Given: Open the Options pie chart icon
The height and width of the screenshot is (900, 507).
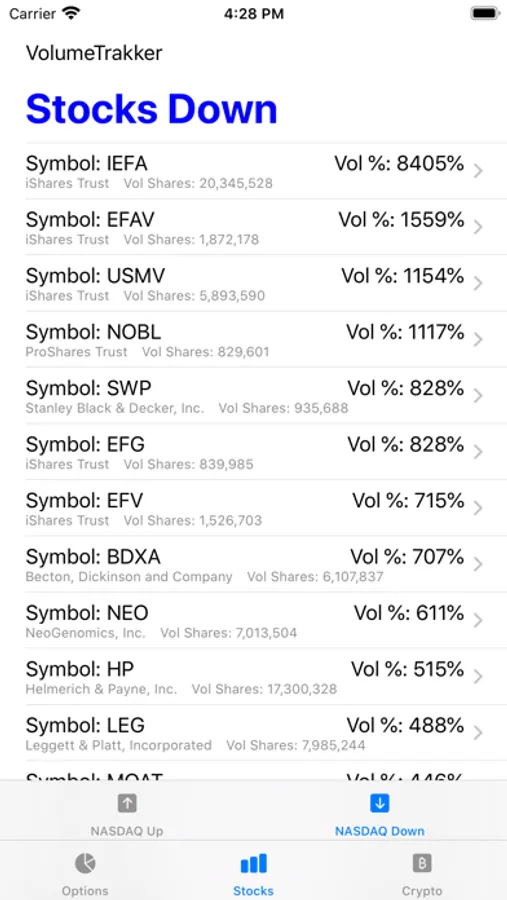Looking at the screenshot, I should 85,863.
